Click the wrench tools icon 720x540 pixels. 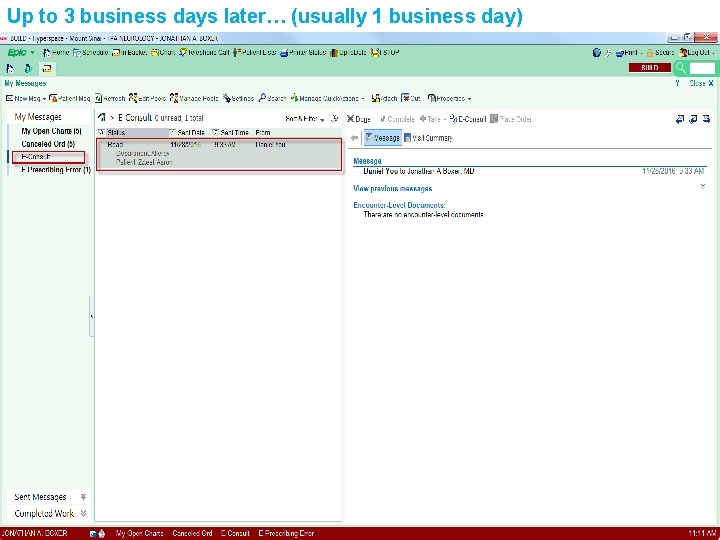608,53
